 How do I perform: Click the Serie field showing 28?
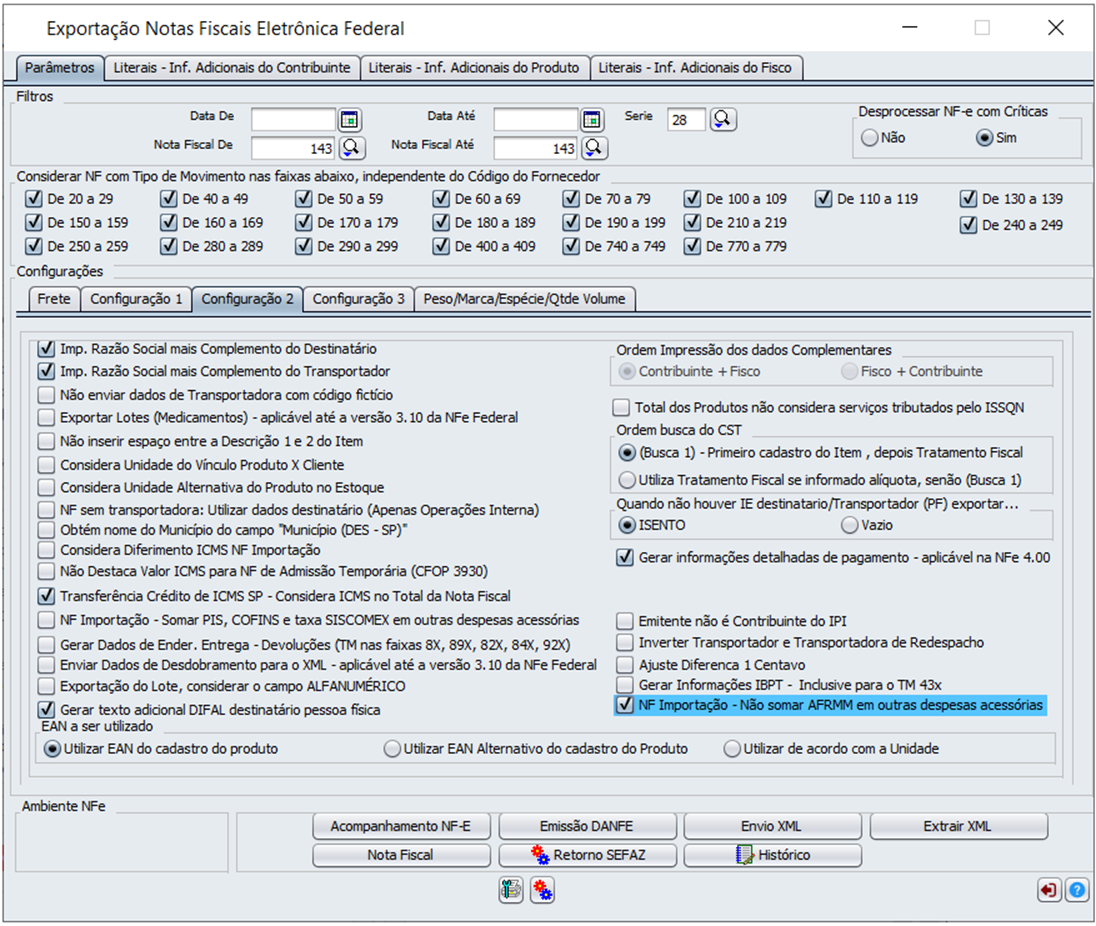(x=686, y=120)
